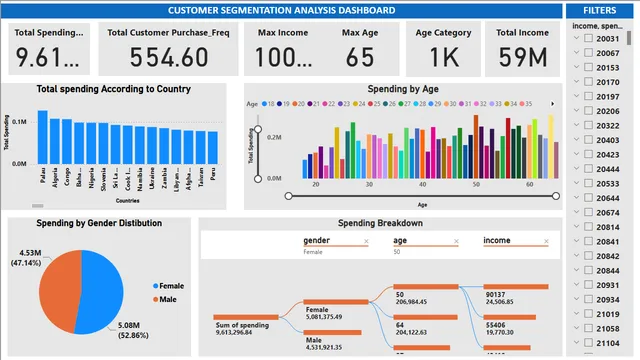The height and width of the screenshot is (360, 640).
Task: Click the filters panel vertical scrollbar
Action: pyautogui.click(x=629, y=38)
